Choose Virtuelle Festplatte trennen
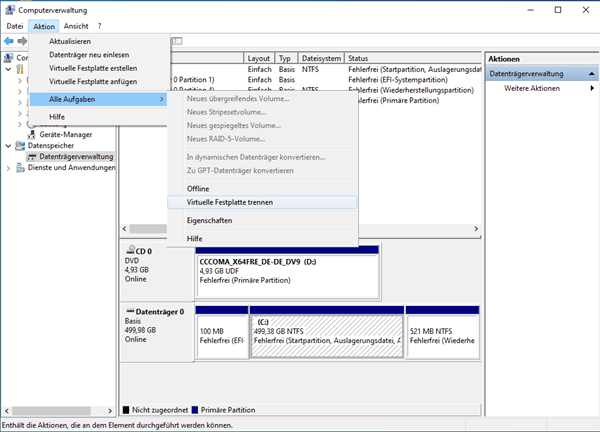The height and width of the screenshot is (432, 600). tap(230, 202)
